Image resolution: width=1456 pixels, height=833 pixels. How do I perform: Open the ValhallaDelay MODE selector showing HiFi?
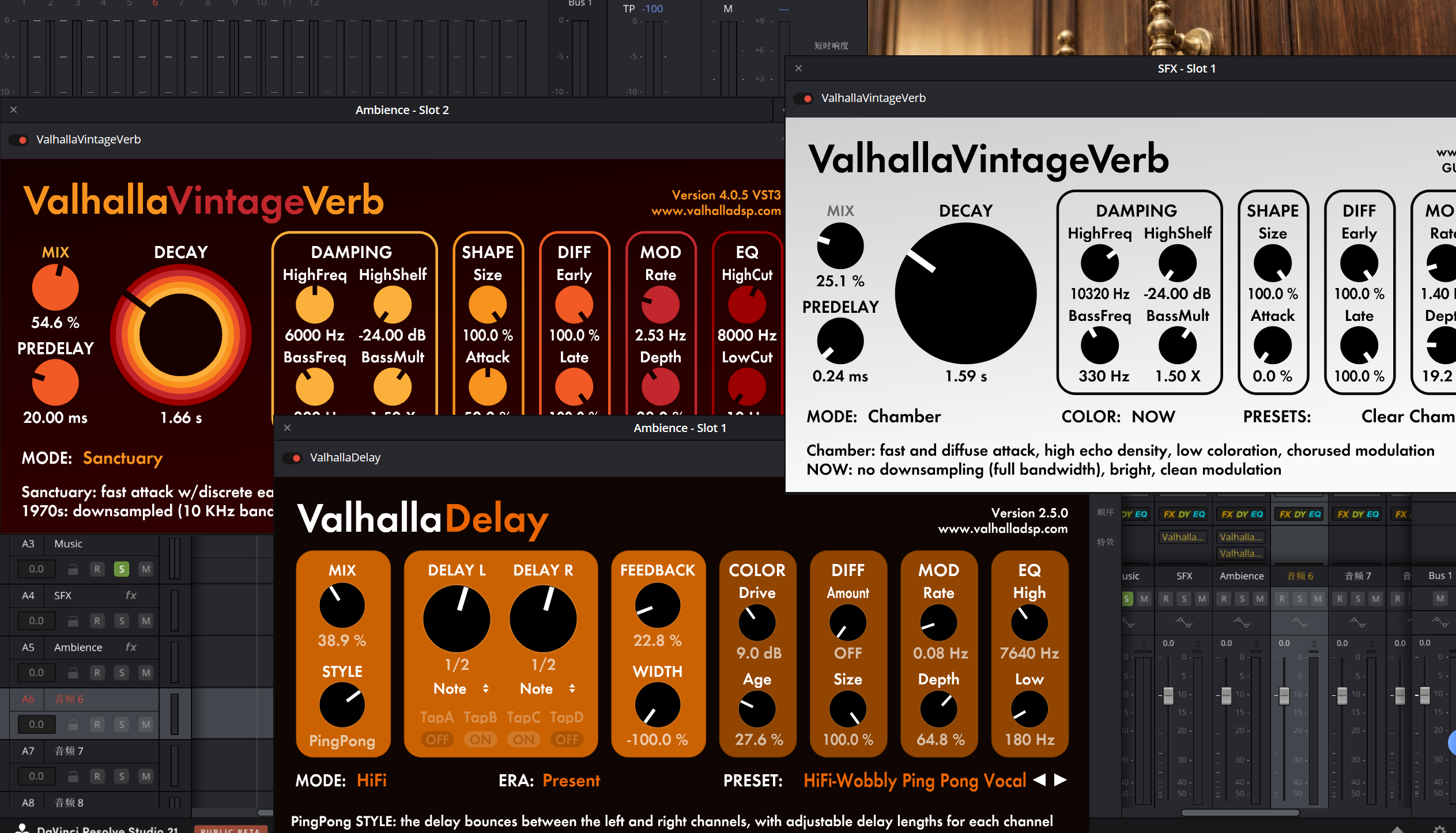click(x=372, y=781)
